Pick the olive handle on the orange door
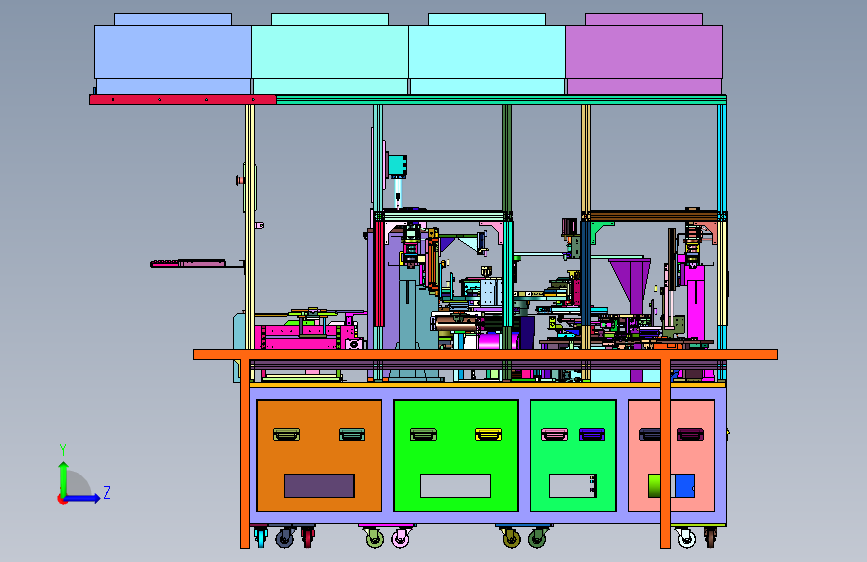 (x=286, y=435)
